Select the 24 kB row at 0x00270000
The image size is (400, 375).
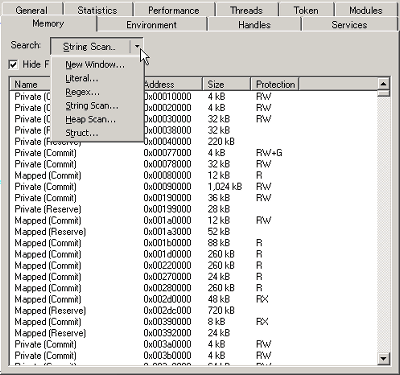point(194,277)
